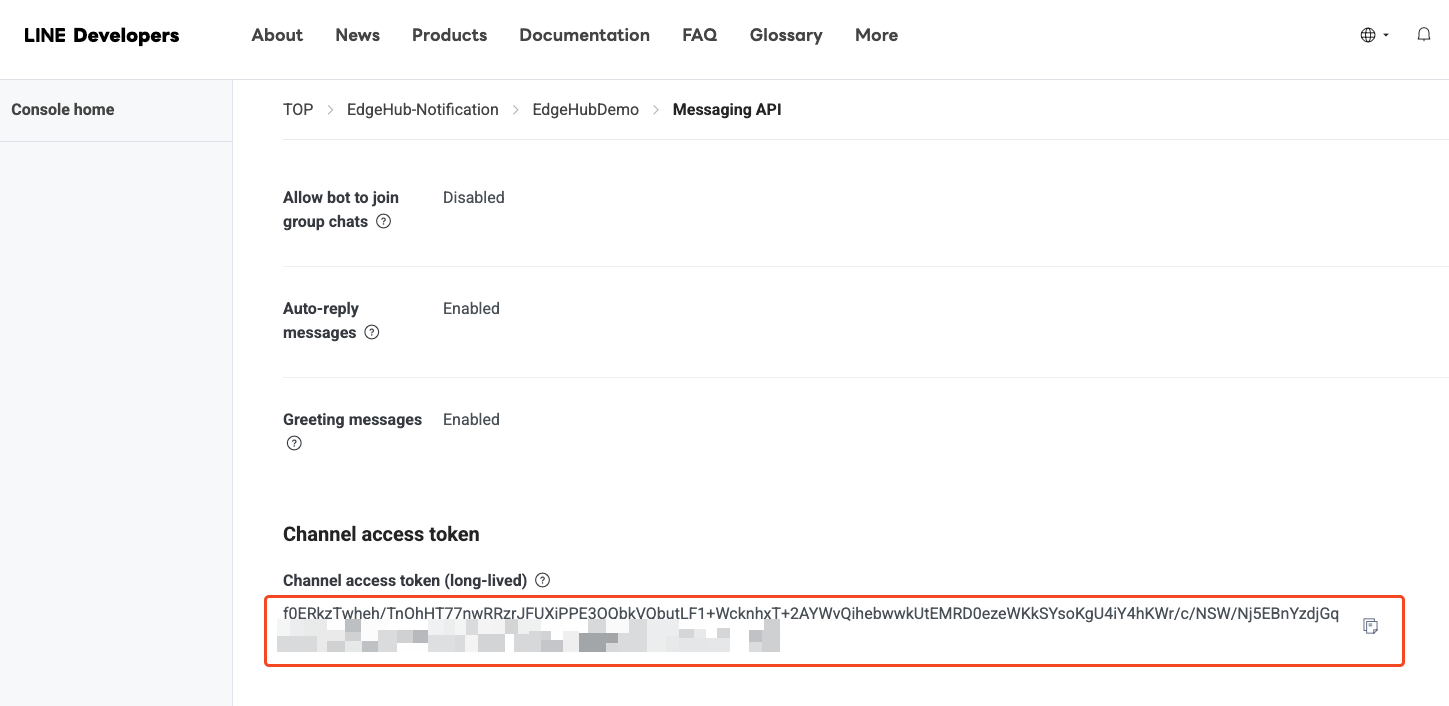Click the globe language icon

[x=1367, y=34]
